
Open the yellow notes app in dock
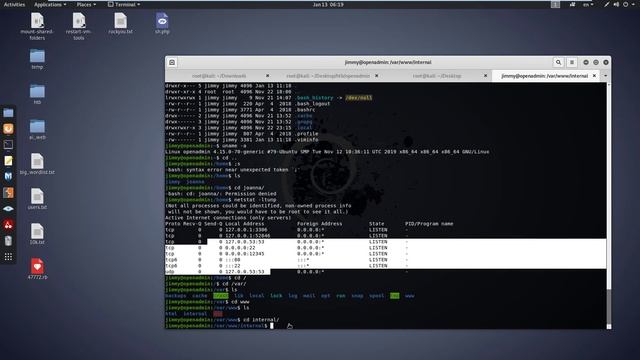8,161
